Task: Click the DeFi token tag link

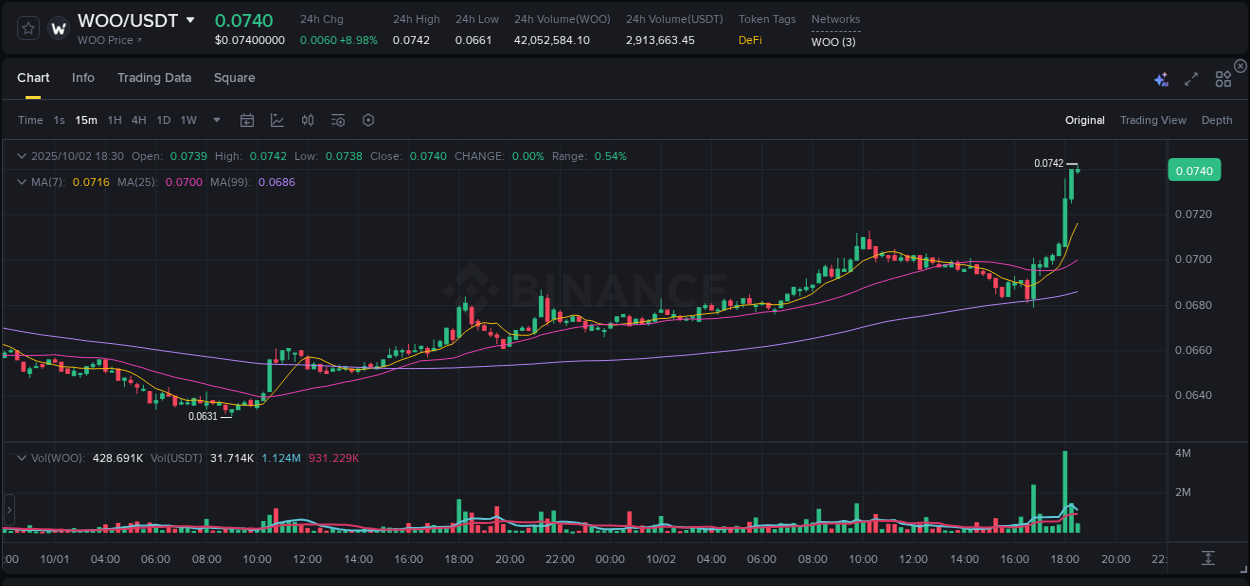Action: click(749, 40)
